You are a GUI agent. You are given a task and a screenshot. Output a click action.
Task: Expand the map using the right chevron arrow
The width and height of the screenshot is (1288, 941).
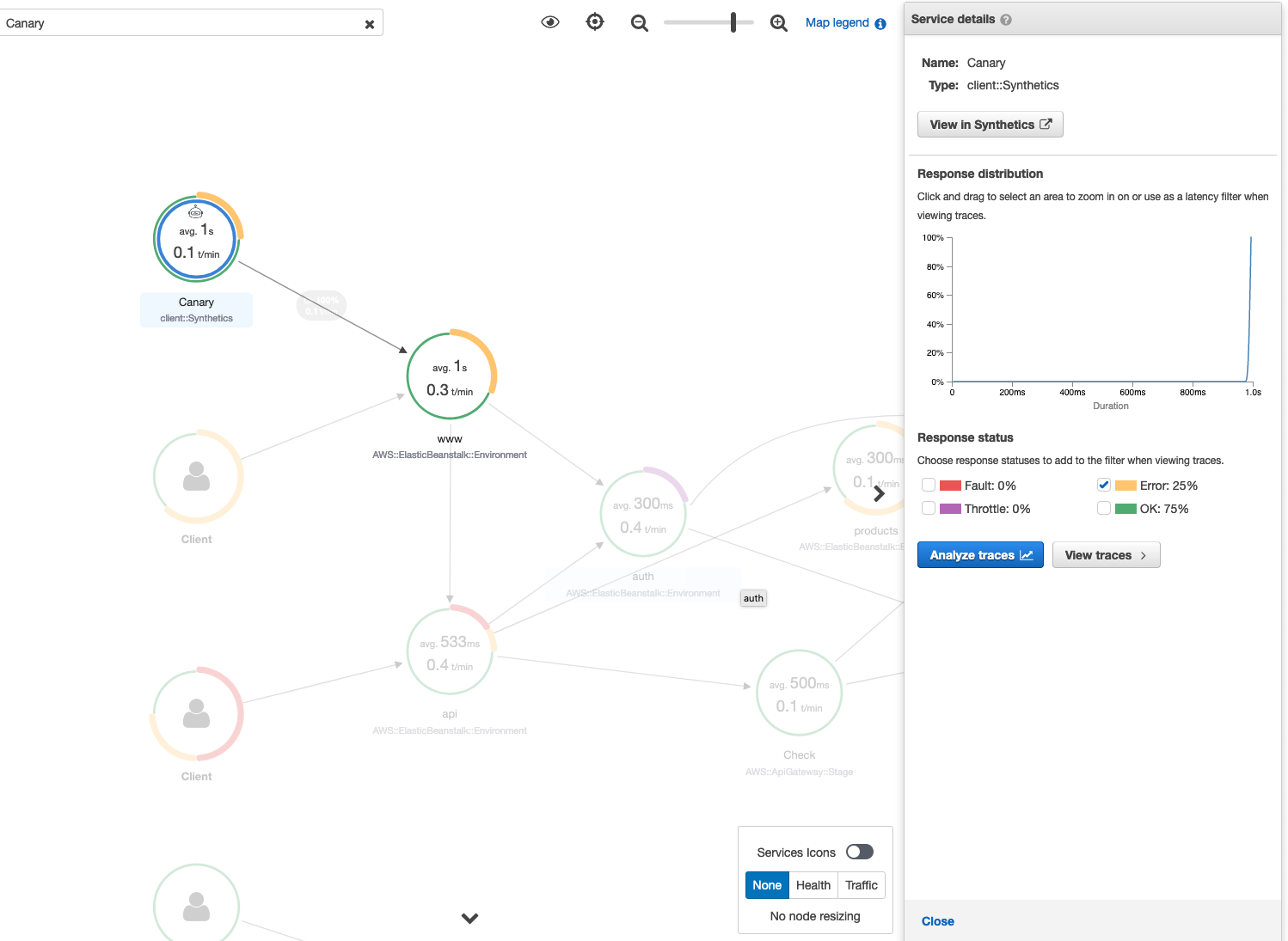tap(879, 493)
